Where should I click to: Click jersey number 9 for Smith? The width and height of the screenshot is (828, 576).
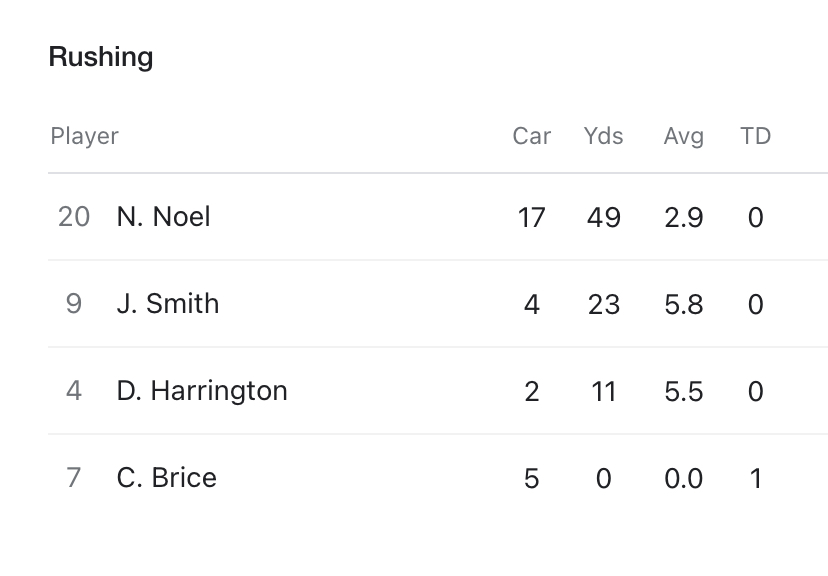click(x=74, y=303)
